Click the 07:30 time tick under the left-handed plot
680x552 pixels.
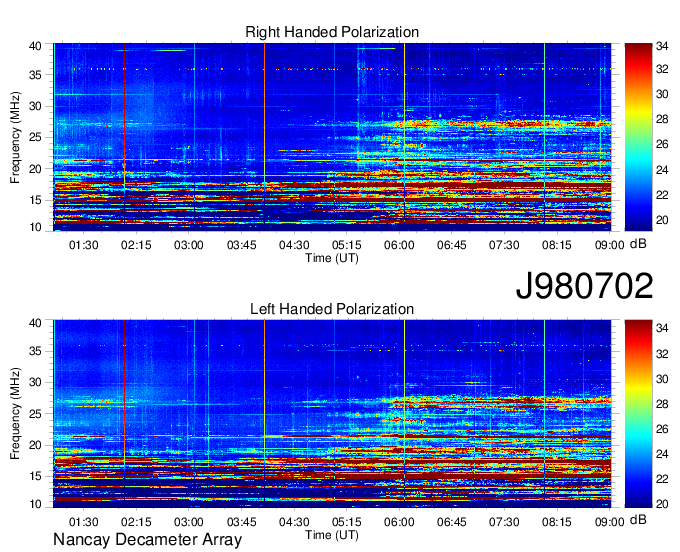click(x=504, y=522)
